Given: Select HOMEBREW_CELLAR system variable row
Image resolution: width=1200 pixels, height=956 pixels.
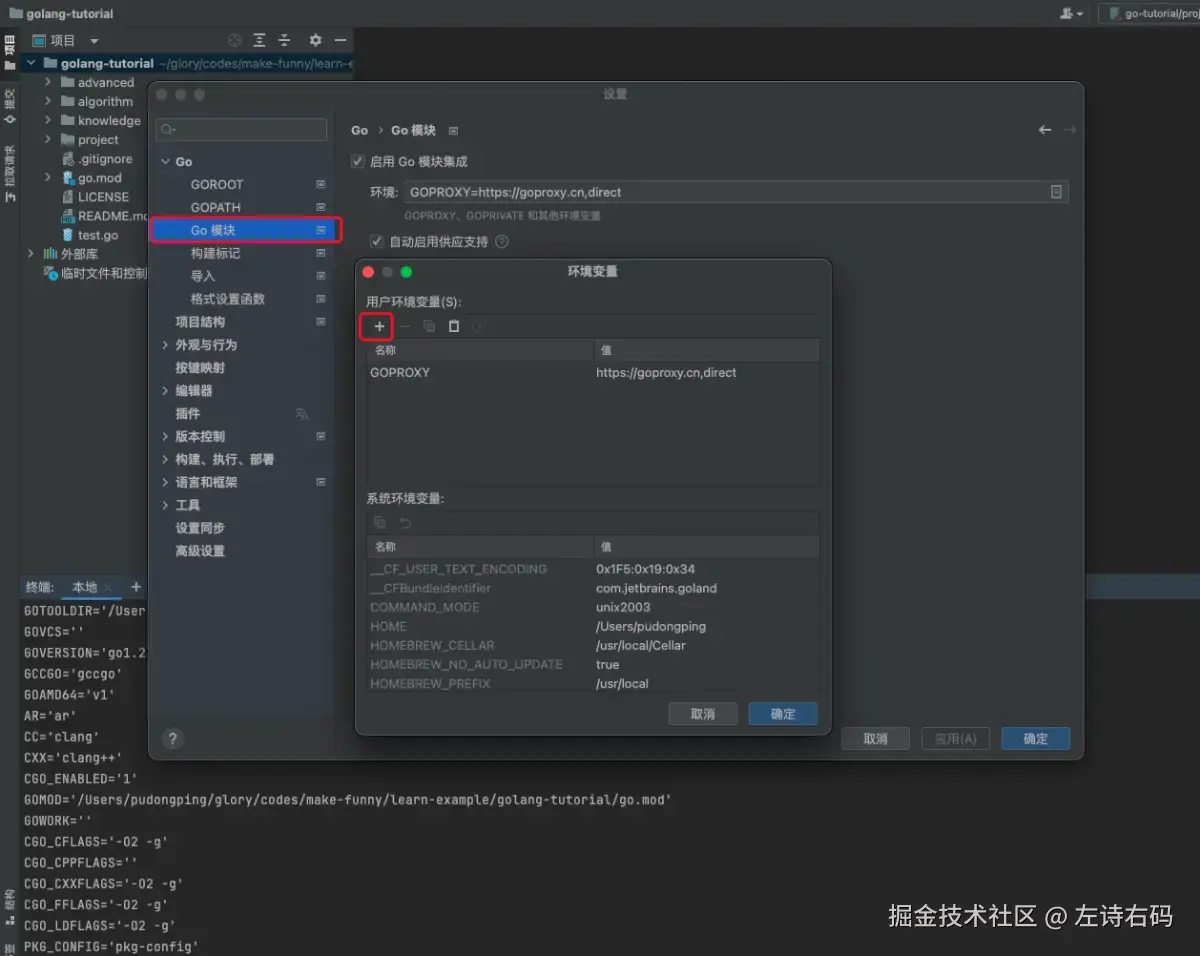Looking at the screenshot, I should point(593,645).
